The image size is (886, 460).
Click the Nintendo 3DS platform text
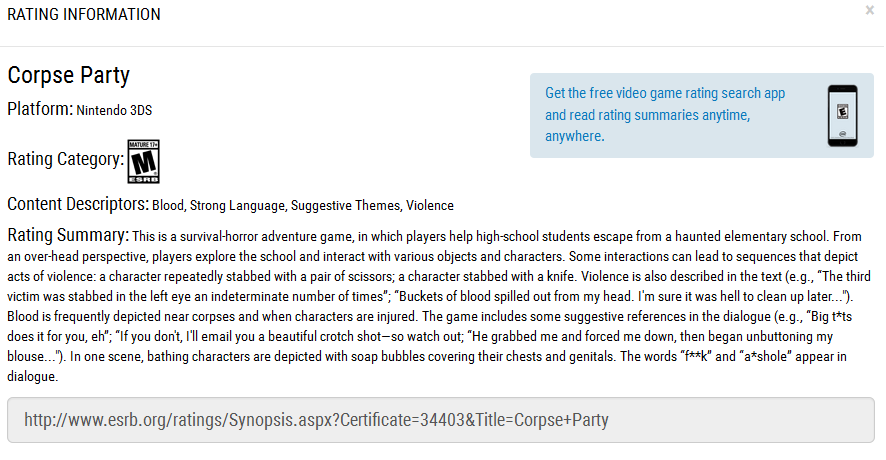click(114, 110)
